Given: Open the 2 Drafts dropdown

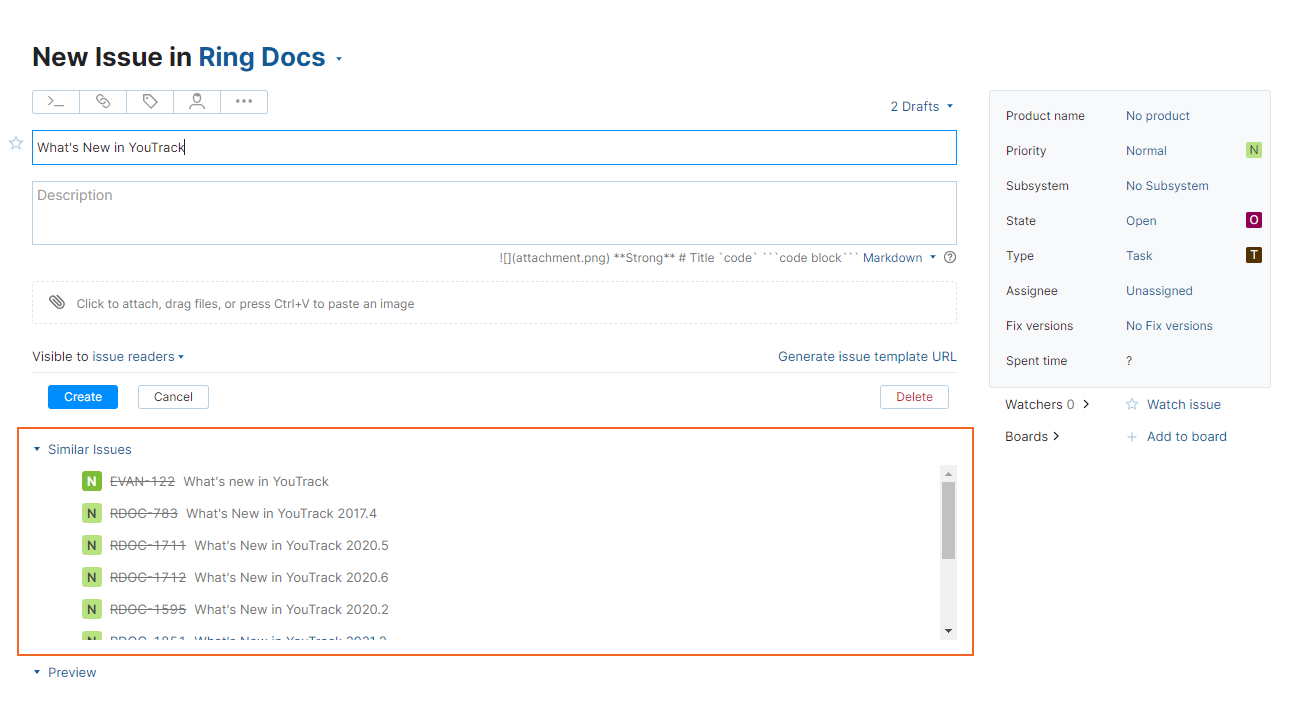Looking at the screenshot, I should [x=920, y=105].
